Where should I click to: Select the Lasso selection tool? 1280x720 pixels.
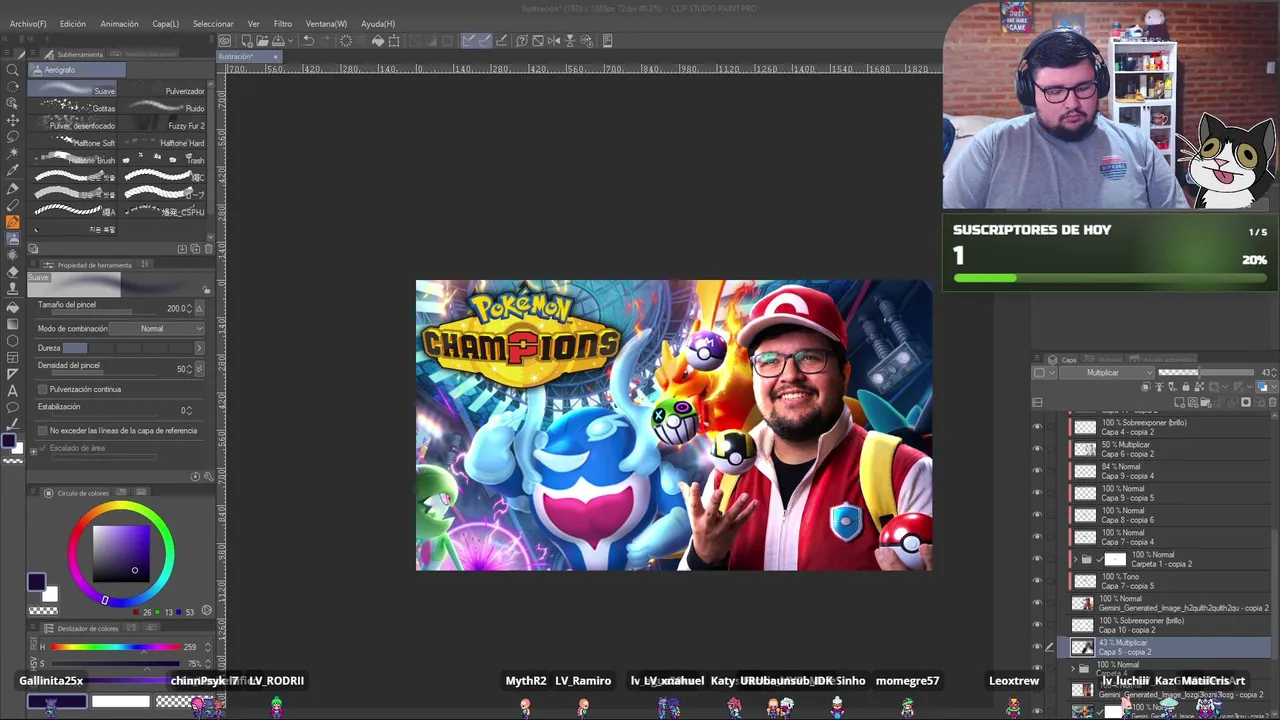point(13,137)
